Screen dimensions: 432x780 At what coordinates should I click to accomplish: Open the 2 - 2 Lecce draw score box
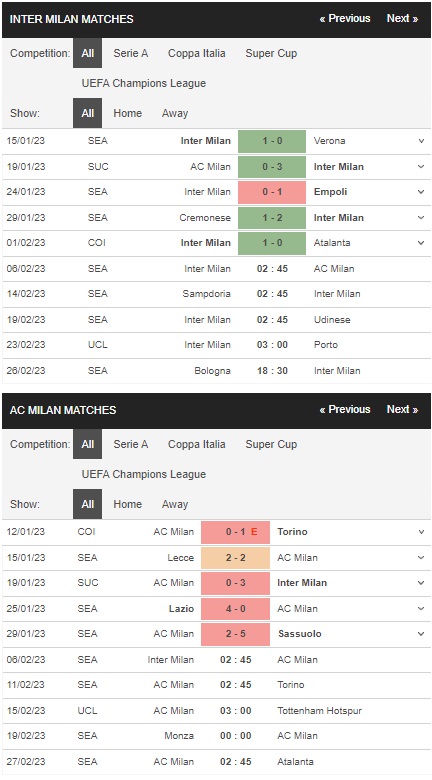pos(235,558)
